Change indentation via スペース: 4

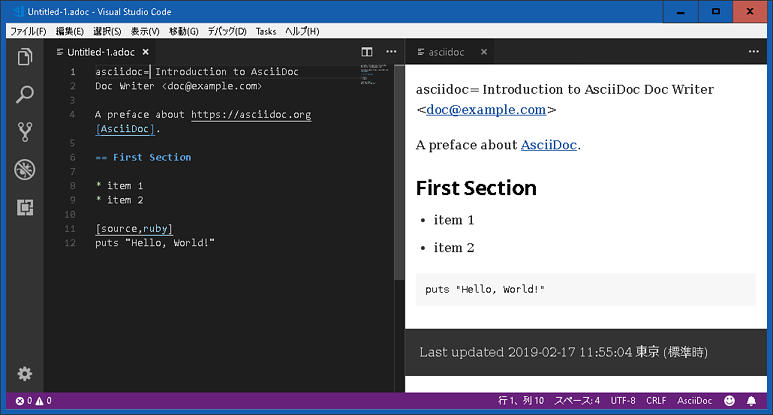pyautogui.click(x=577, y=401)
